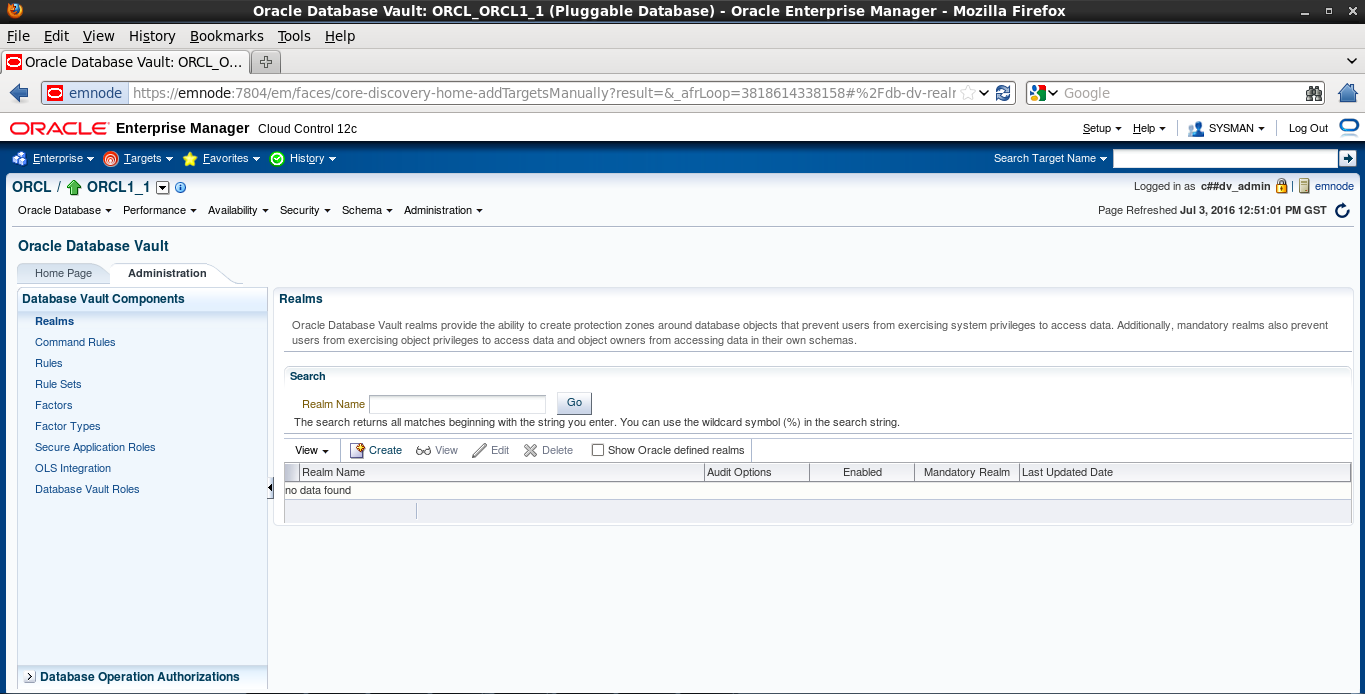
Task: Sort by Realm Name column header
Action: [x=502, y=472]
